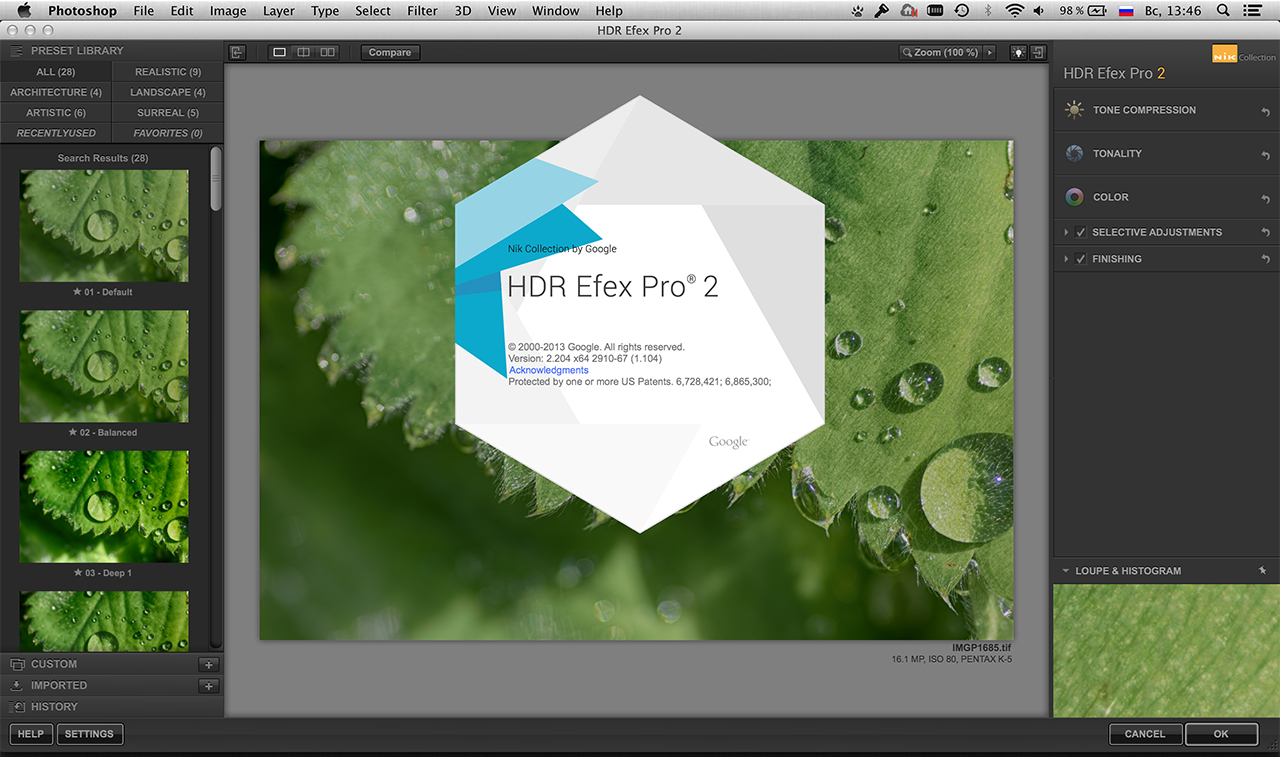Open Settings button

click(89, 734)
